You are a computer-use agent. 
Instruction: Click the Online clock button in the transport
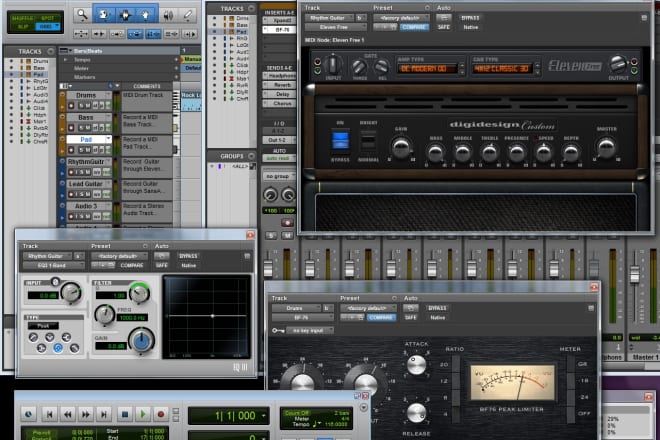click(x=29, y=414)
